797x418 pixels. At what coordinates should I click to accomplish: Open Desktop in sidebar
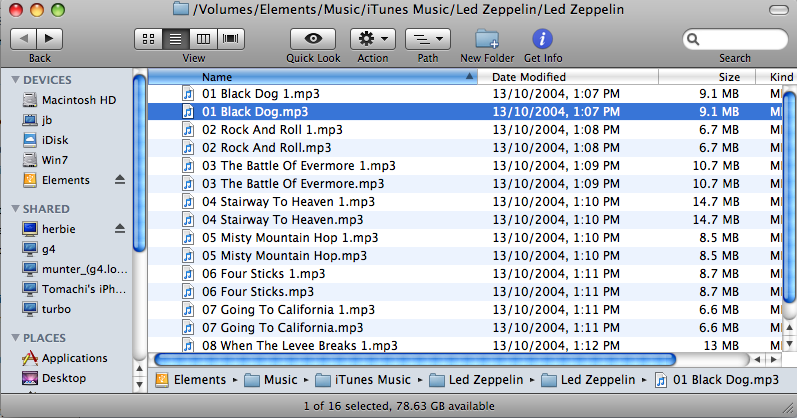pyautogui.click(x=54, y=378)
